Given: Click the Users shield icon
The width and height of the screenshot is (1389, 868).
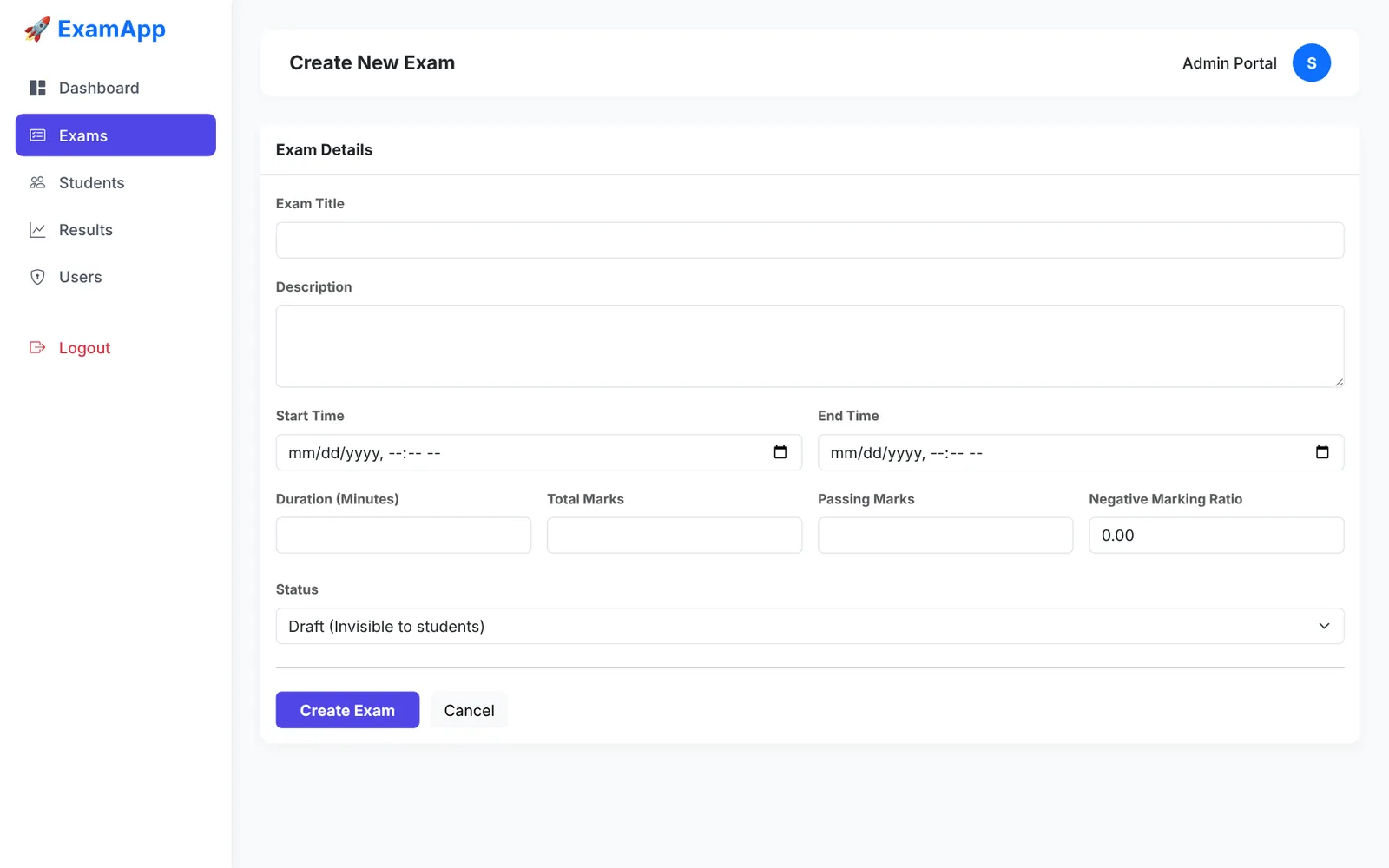Looking at the screenshot, I should 37,277.
